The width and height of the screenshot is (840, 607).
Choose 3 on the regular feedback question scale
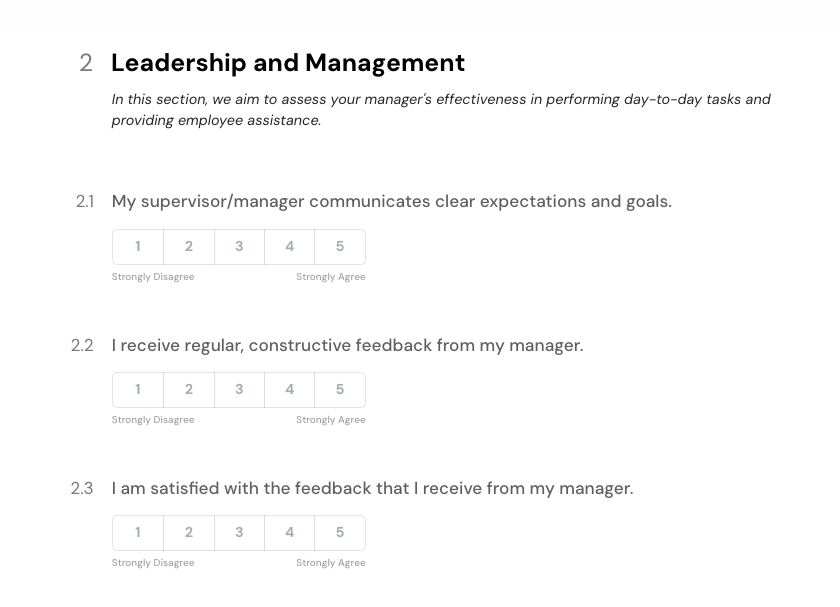pyautogui.click(x=239, y=389)
